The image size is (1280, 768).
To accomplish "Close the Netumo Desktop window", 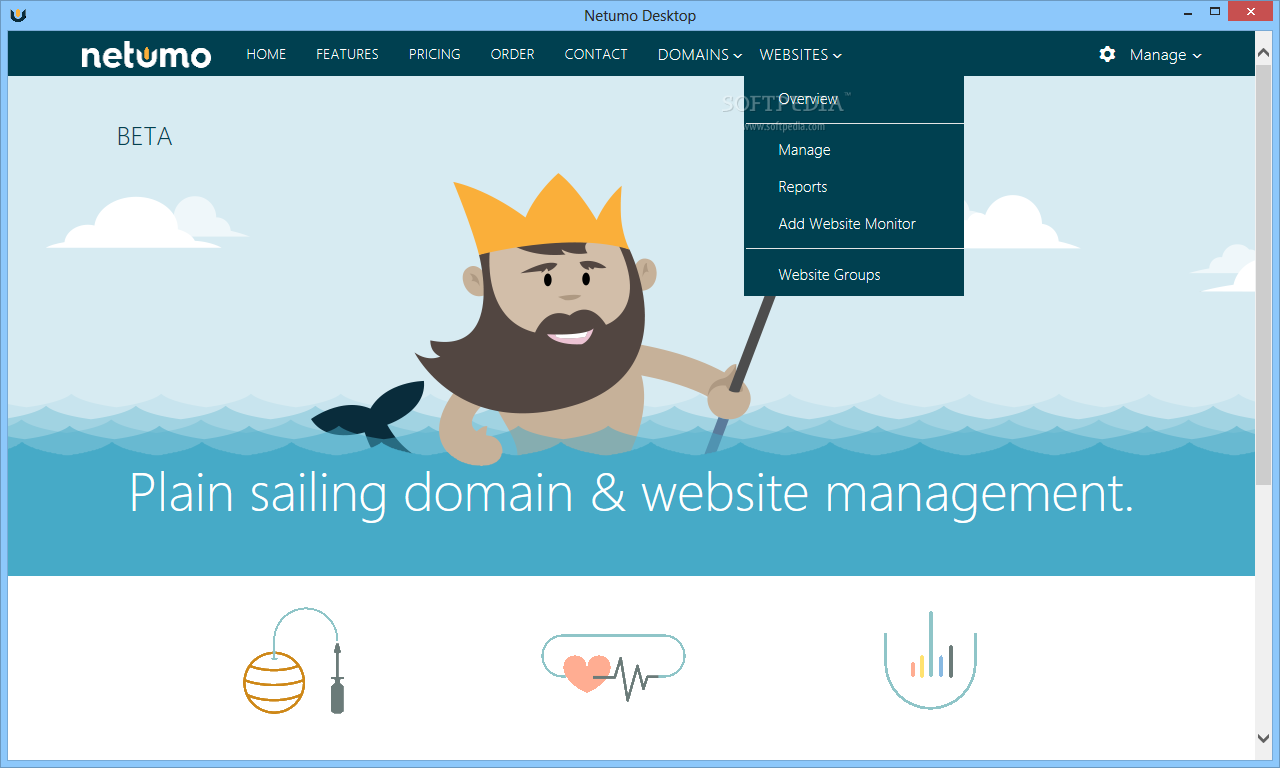I will click(x=1252, y=12).
